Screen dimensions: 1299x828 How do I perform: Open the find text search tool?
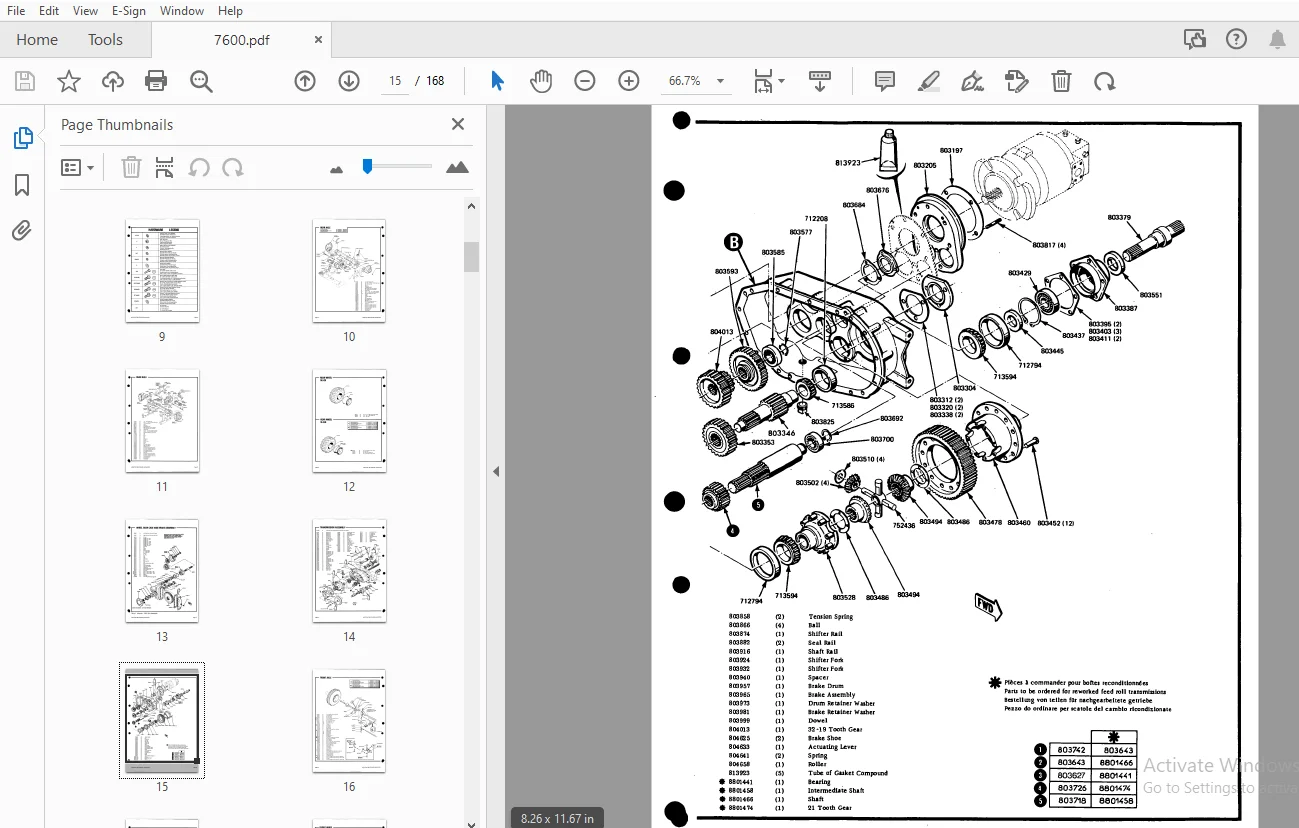201,81
